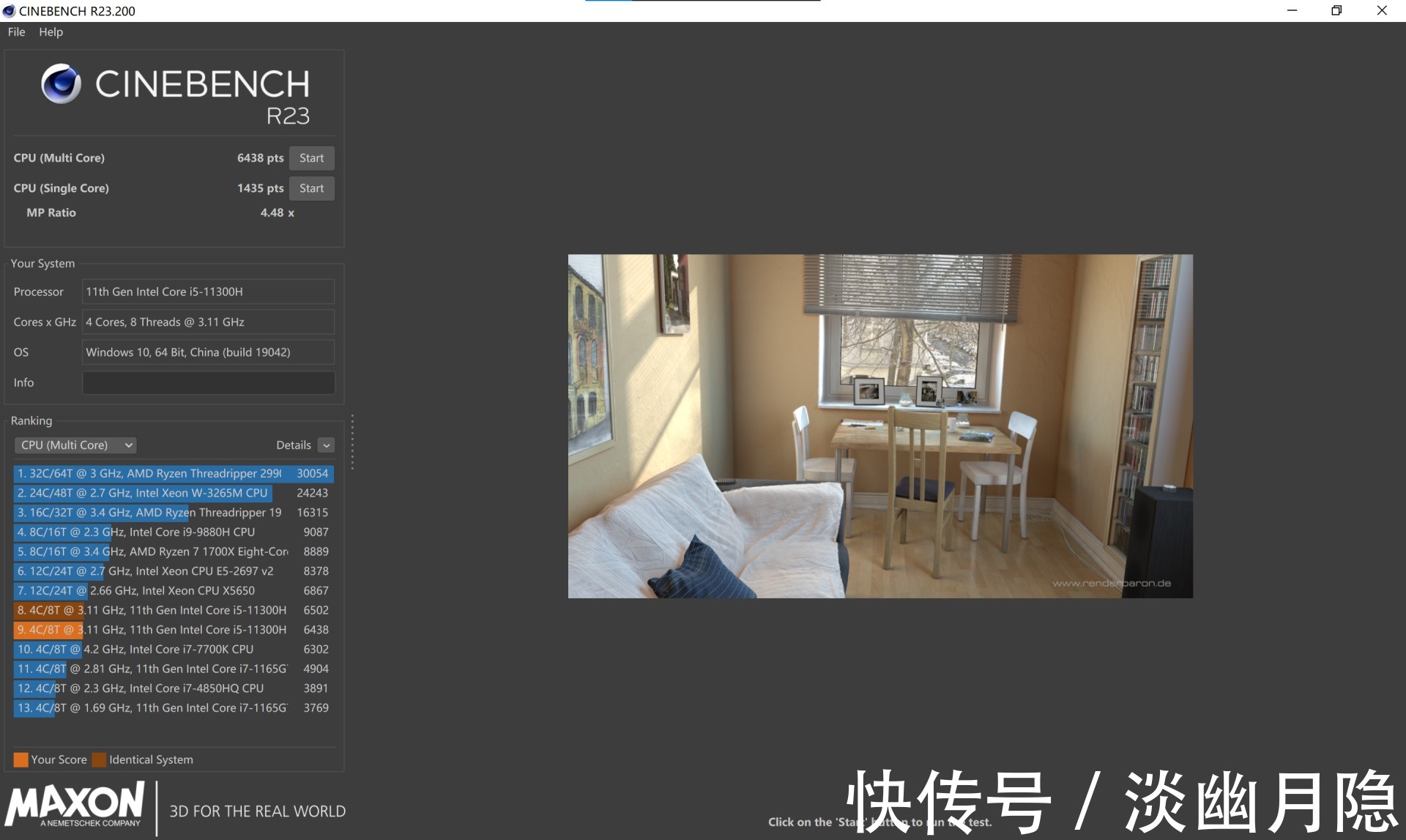This screenshot has height=840, width=1406.
Task: Click the Cinebench logo sphere icon
Action: click(61, 83)
